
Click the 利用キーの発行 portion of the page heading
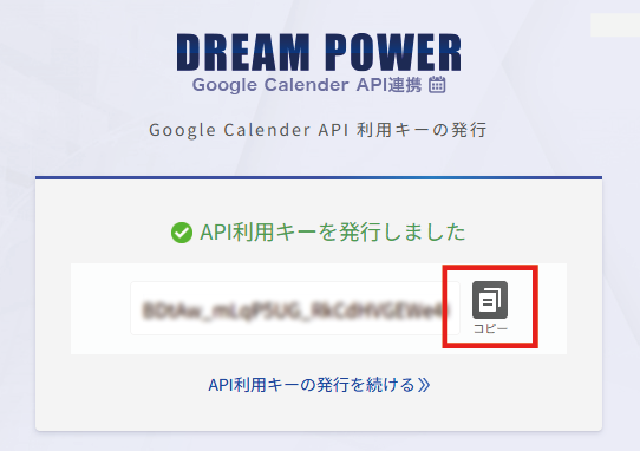coord(422,131)
